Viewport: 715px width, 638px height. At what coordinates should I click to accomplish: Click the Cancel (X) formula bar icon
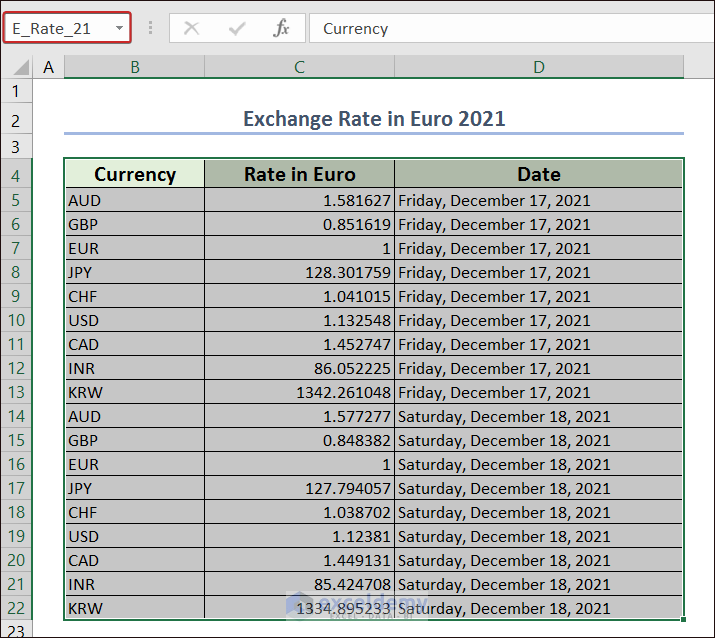pos(191,28)
